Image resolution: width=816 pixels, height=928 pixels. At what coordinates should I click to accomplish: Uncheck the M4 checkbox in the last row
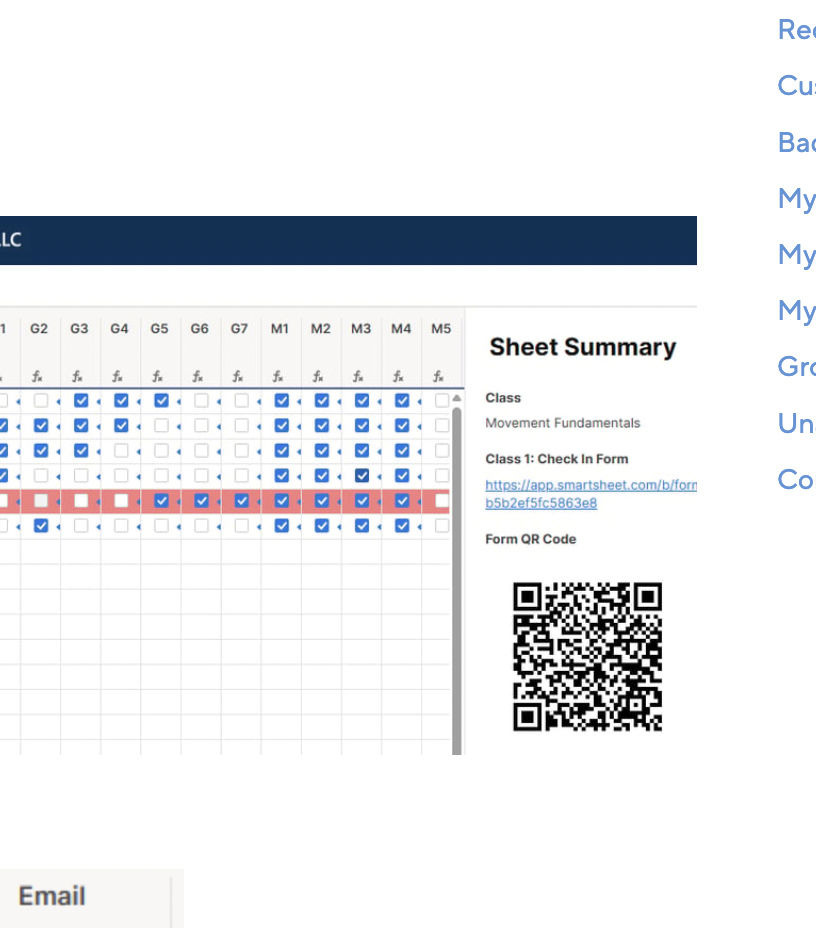[402, 526]
